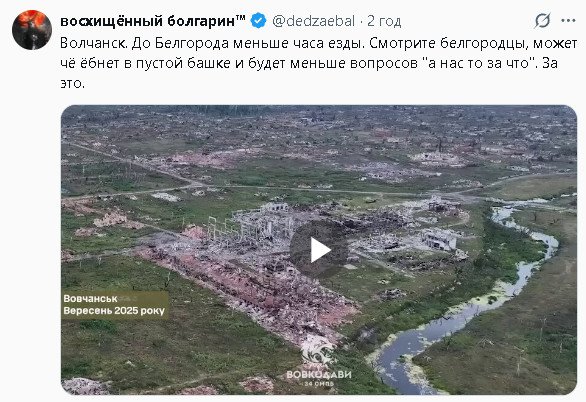This screenshot has height=402, width=586.
Task: Open the 2 год timestamp permalink
Action: click(x=384, y=21)
